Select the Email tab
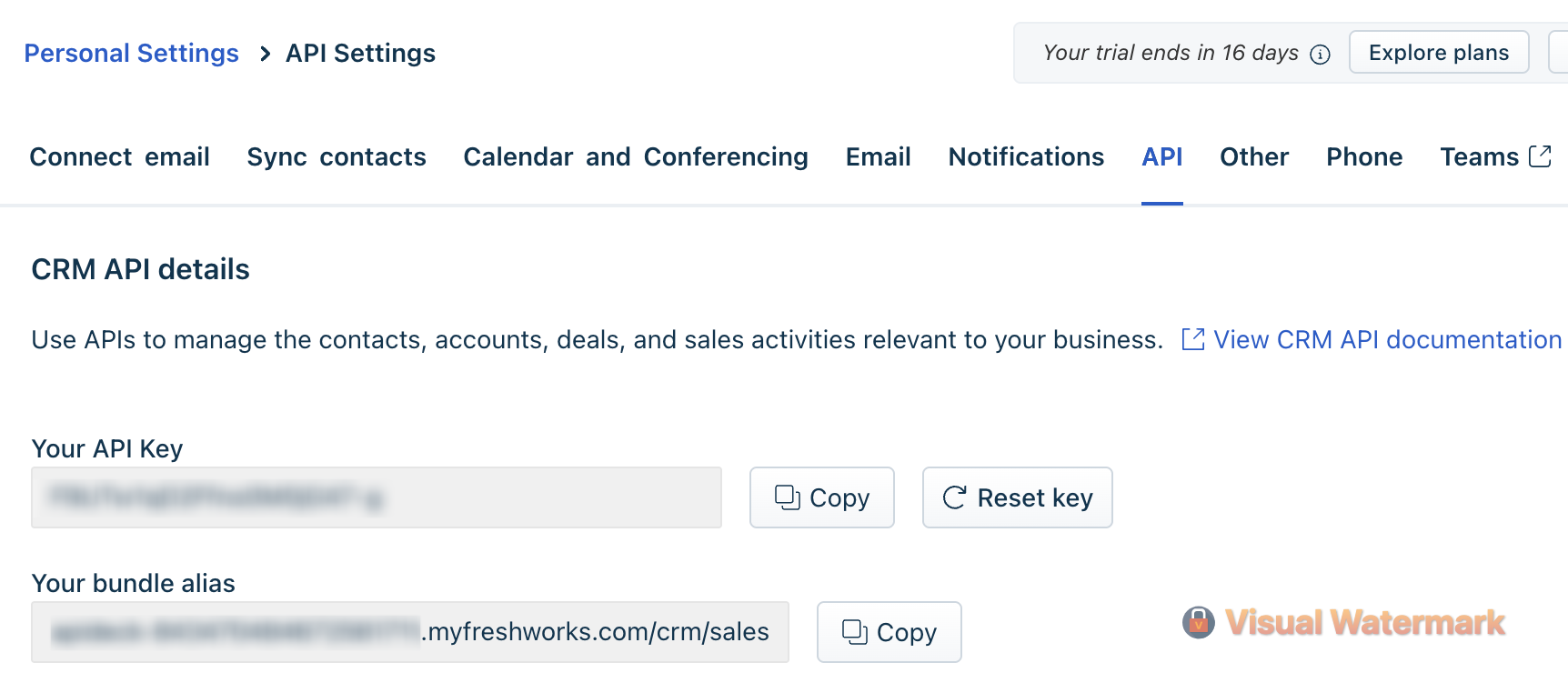 [879, 156]
